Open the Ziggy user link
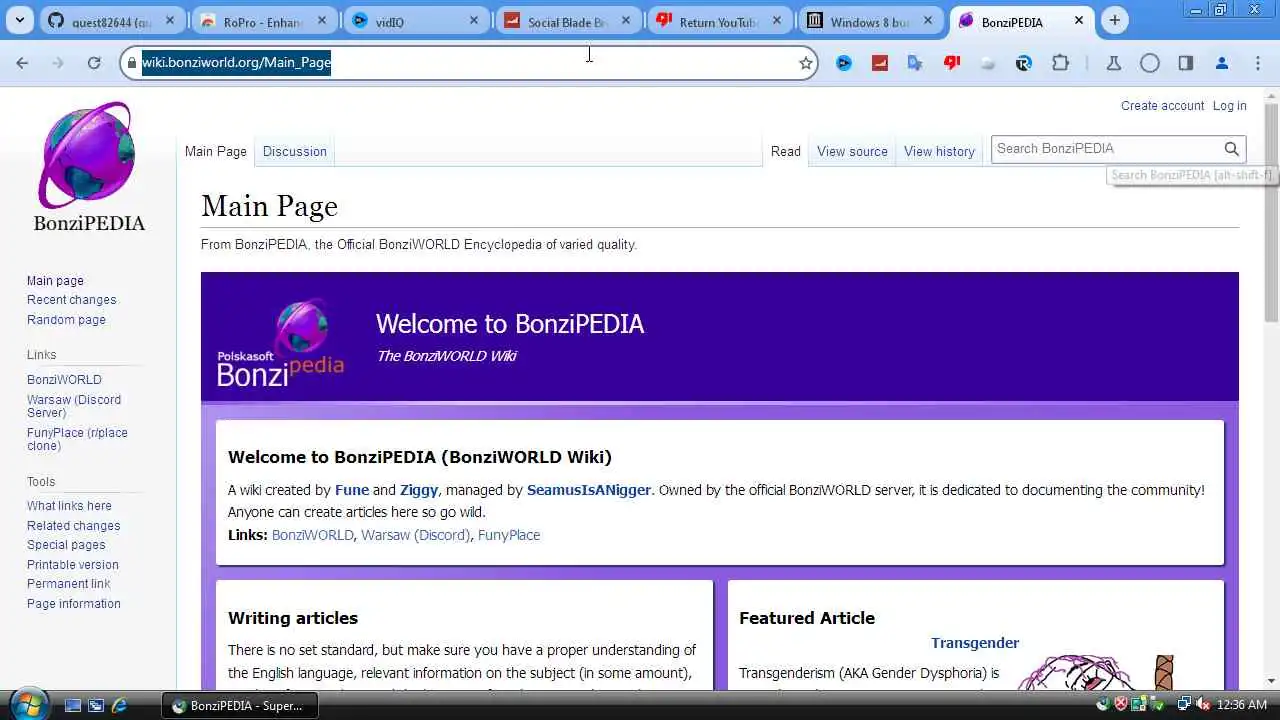1280x720 pixels. pyautogui.click(x=419, y=490)
